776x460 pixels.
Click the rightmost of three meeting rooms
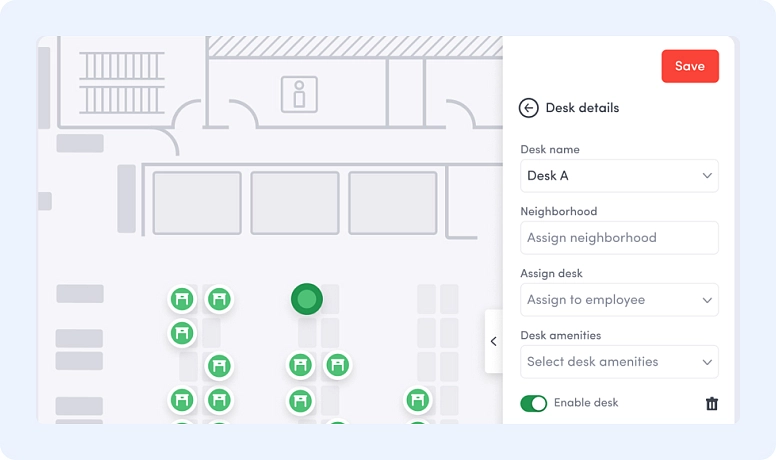point(393,203)
